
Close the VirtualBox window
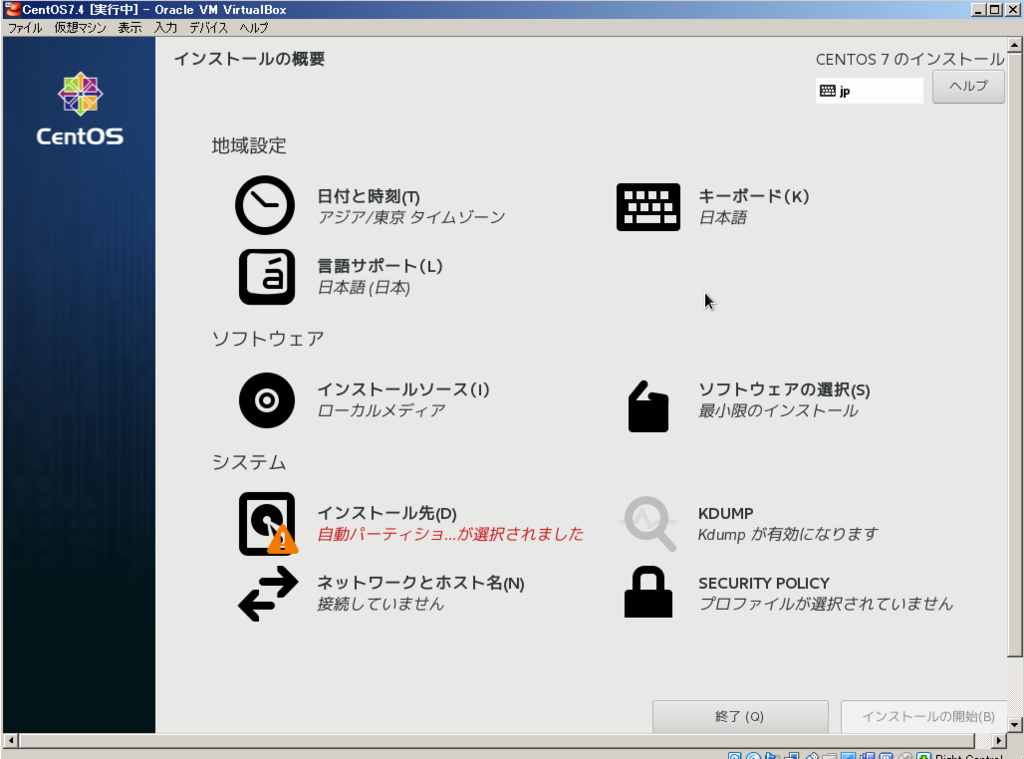[1013, 10]
